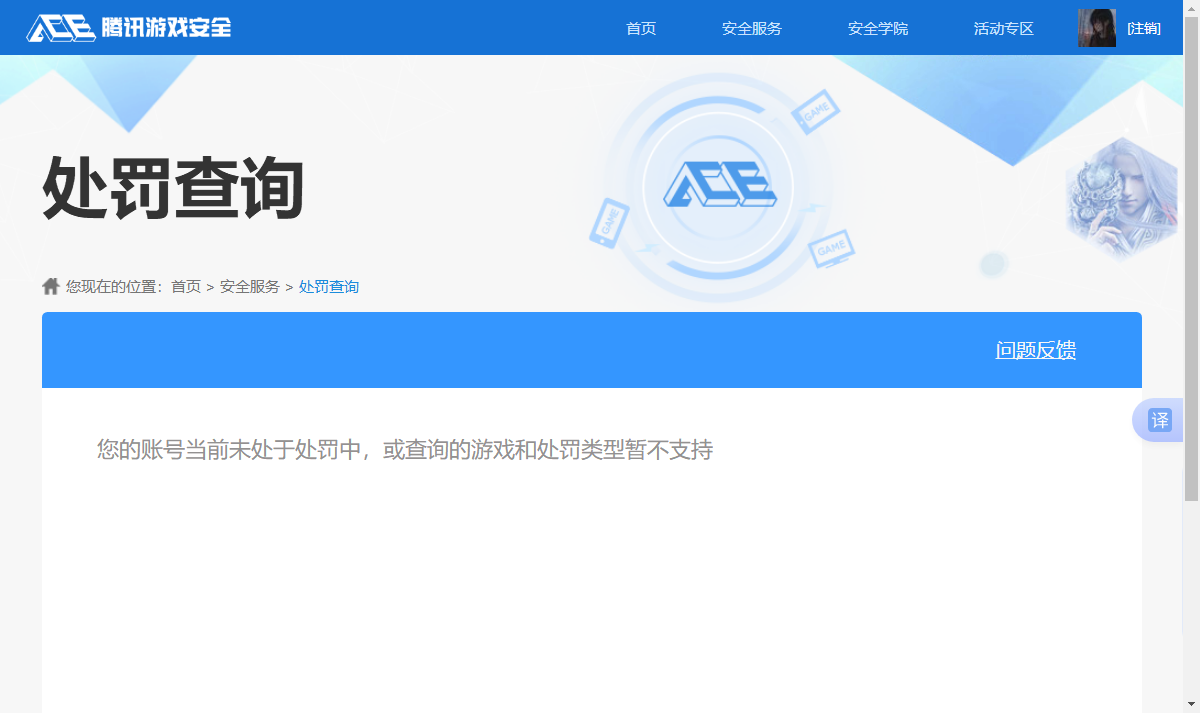The height and width of the screenshot is (713, 1200).
Task: Open the 安全学院 navigation menu
Action: coord(878,29)
